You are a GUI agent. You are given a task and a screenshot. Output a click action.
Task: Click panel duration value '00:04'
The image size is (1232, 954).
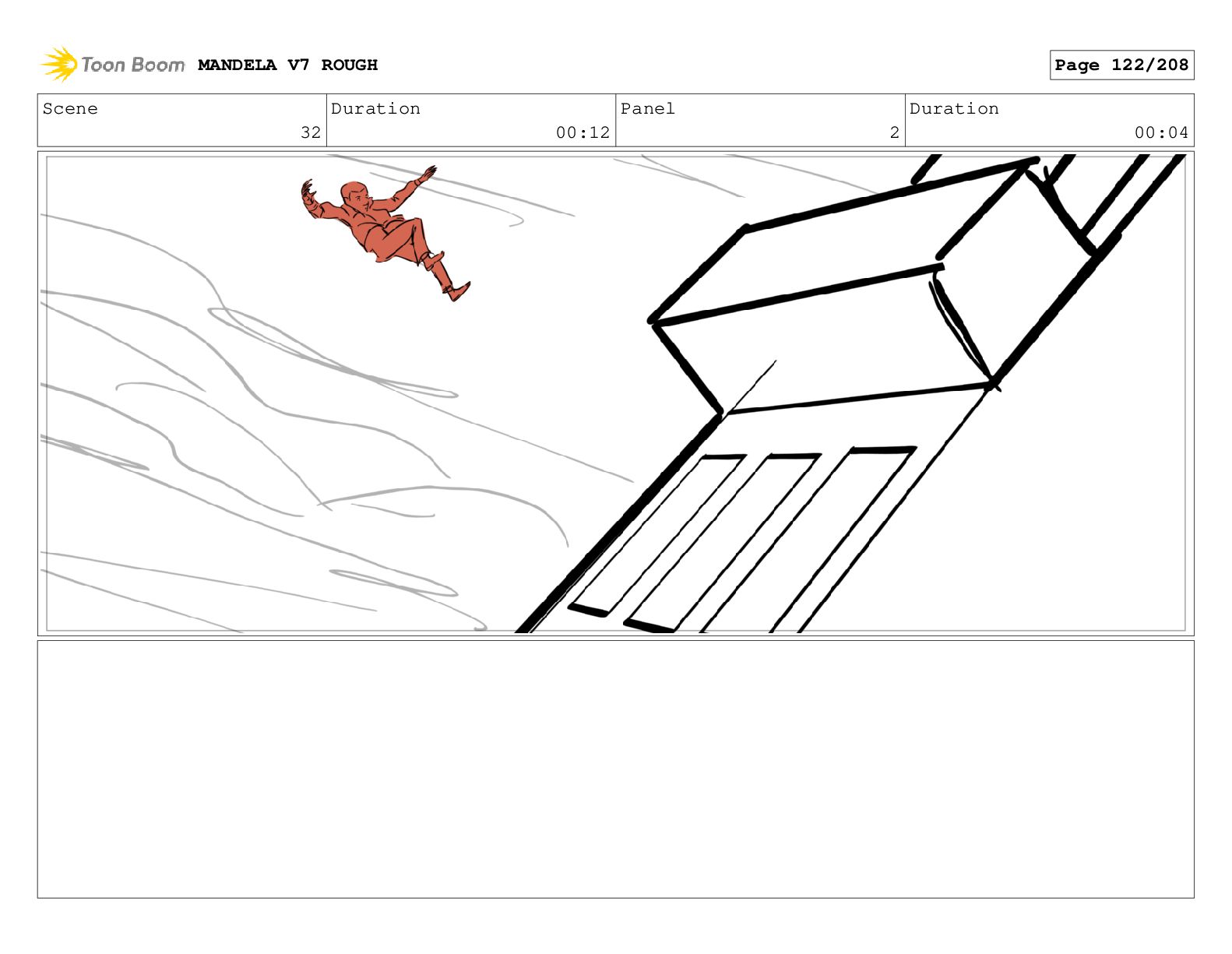pos(1161,132)
